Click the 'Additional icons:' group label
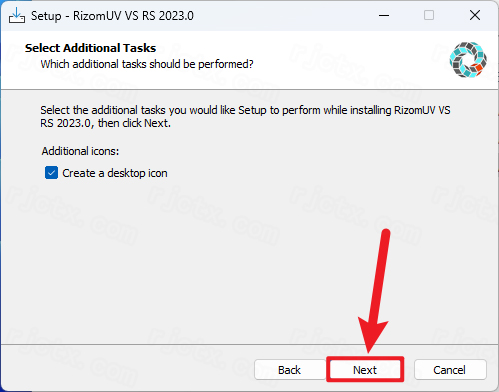This screenshot has width=499, height=392. tap(80, 151)
